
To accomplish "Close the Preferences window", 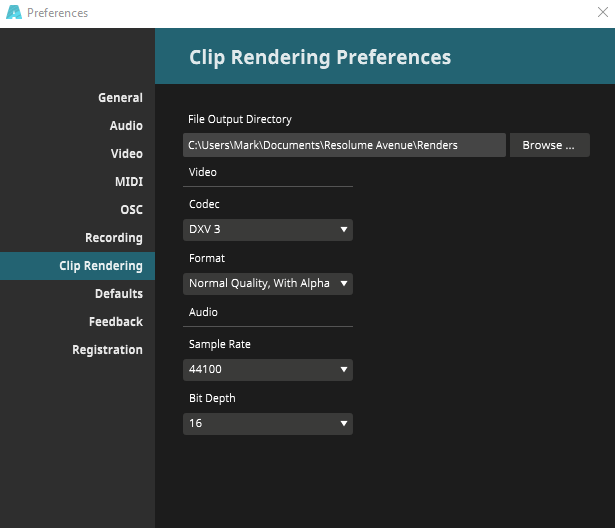I will pos(603,12).
